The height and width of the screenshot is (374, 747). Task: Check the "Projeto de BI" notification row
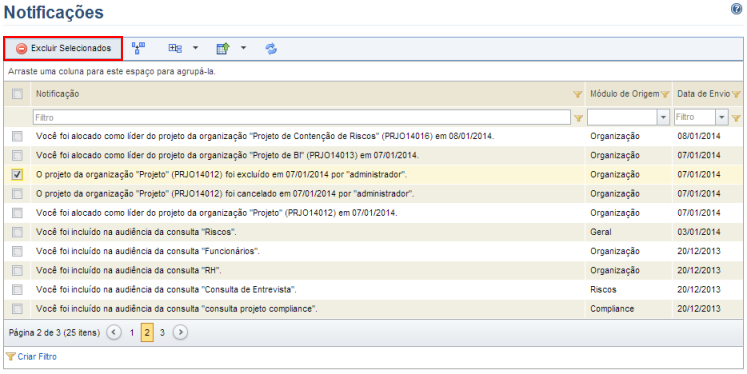coord(17,156)
